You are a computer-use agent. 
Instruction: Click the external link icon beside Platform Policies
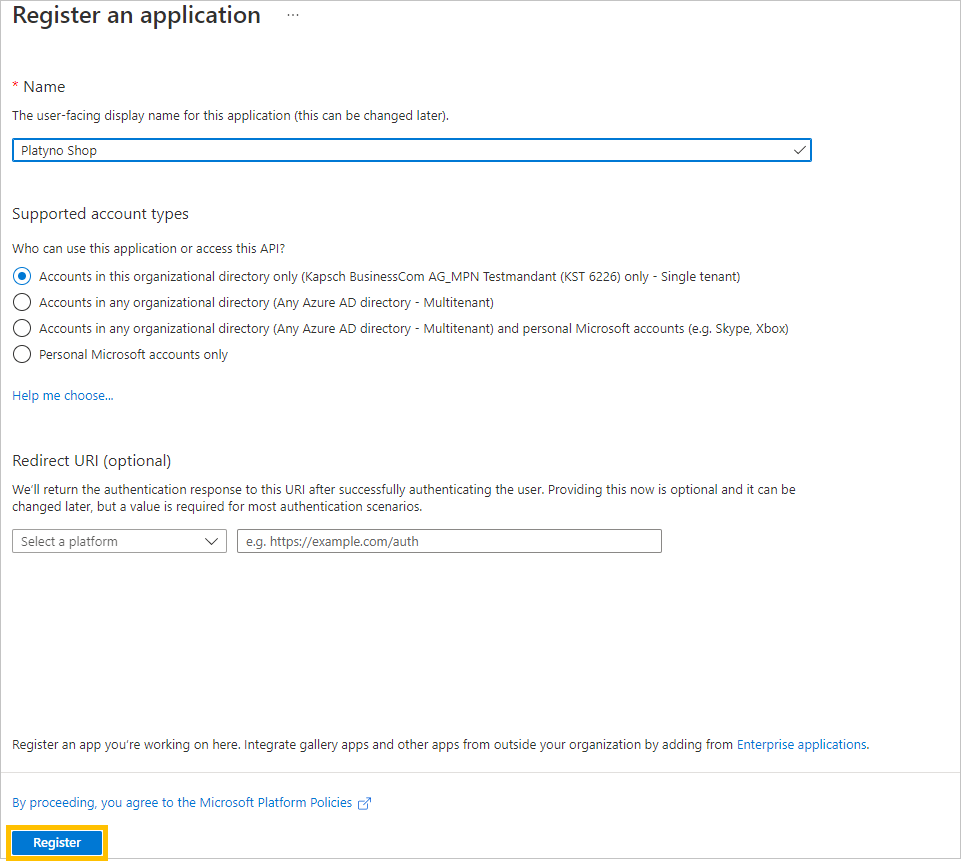click(364, 803)
